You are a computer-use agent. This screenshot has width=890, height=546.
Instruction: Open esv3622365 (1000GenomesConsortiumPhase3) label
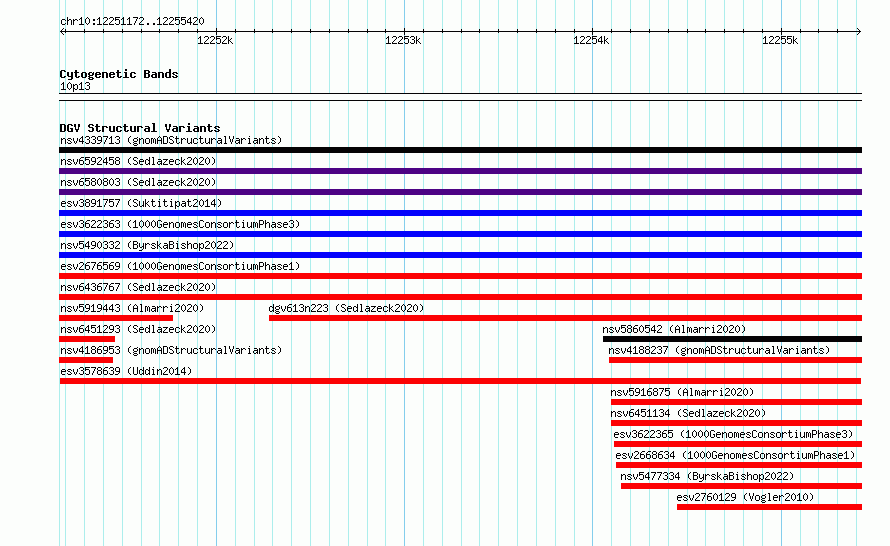(733, 434)
